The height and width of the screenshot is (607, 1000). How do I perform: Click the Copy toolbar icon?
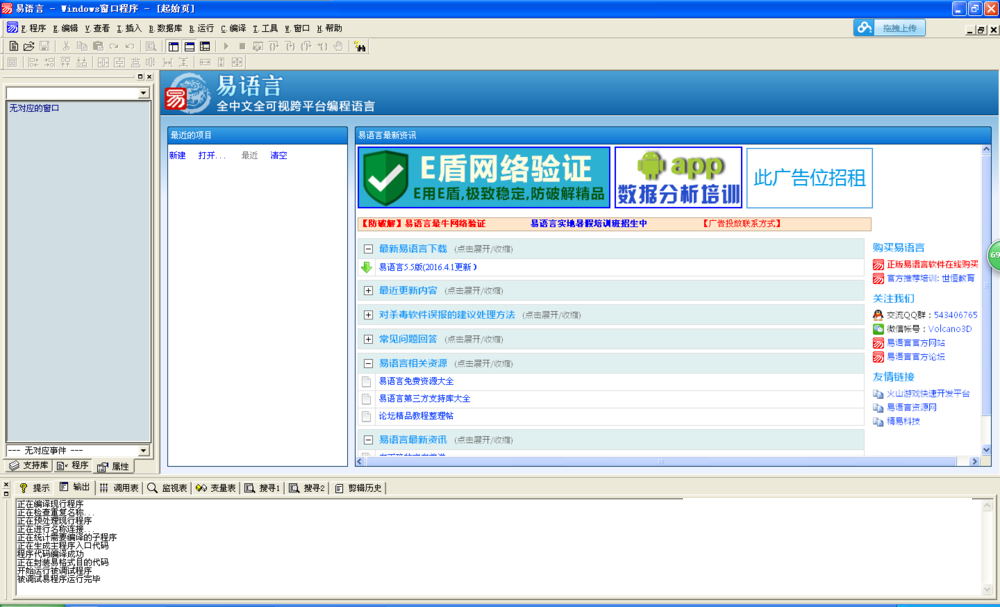82,47
